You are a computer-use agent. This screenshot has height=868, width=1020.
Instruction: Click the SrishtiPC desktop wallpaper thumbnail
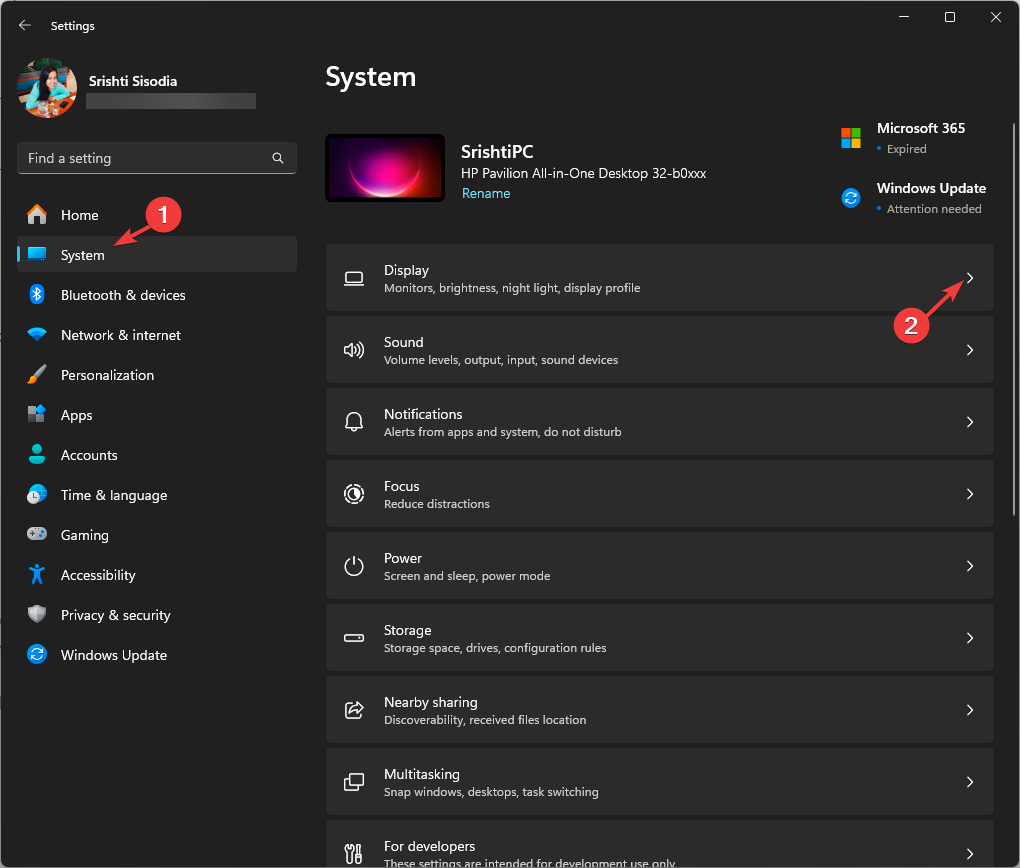[x=385, y=168]
